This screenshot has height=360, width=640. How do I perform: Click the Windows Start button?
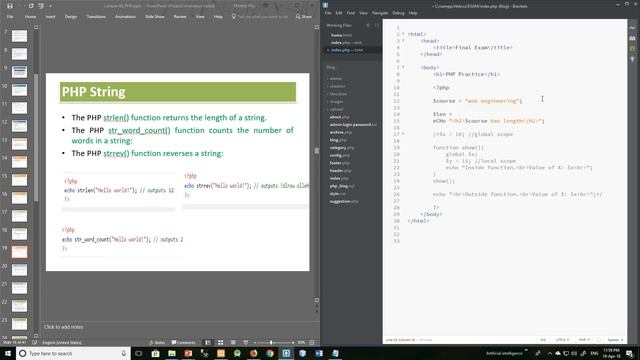pos(8,353)
